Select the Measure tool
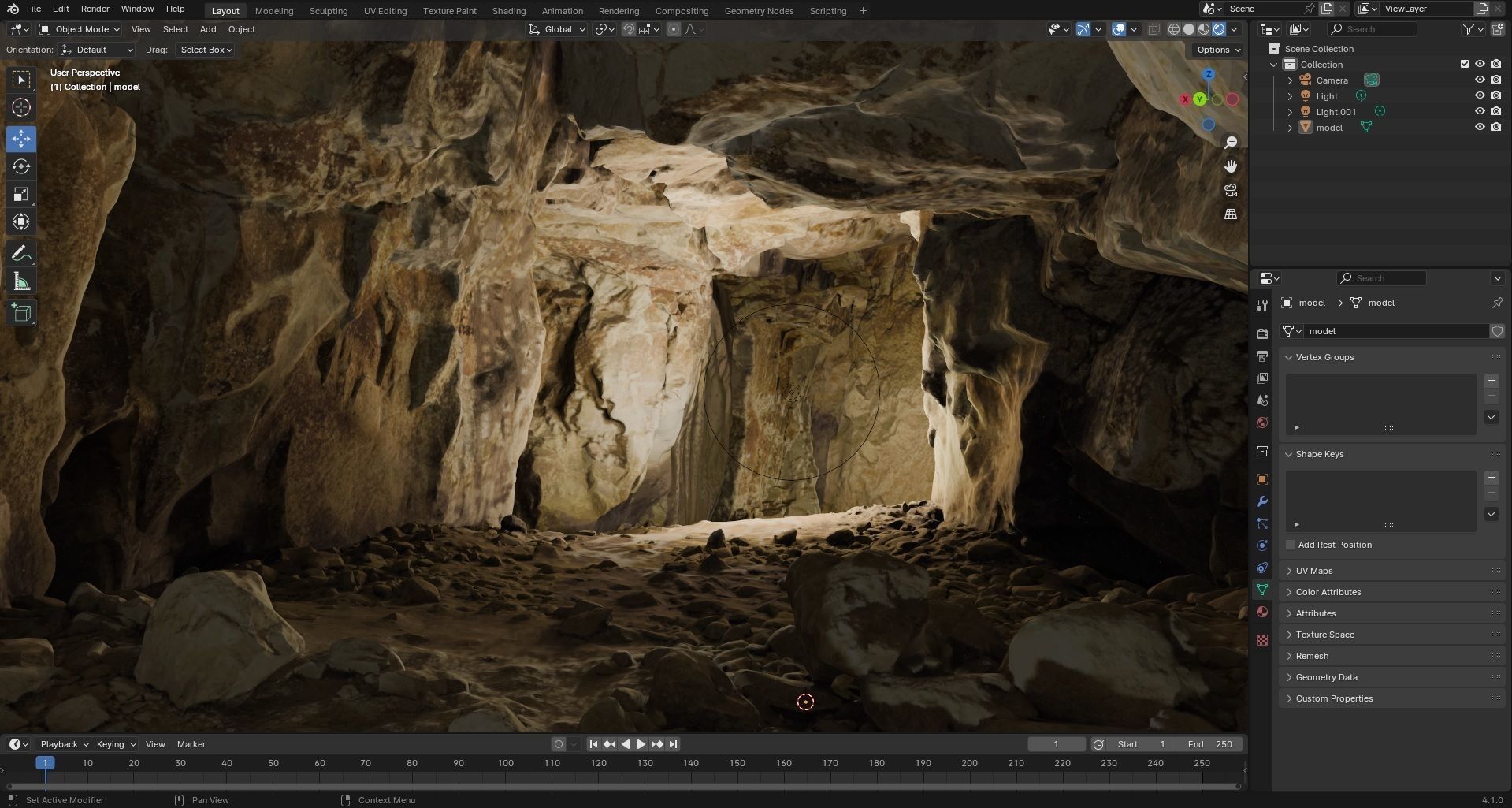Image resolution: width=1512 pixels, height=808 pixels. (21, 281)
